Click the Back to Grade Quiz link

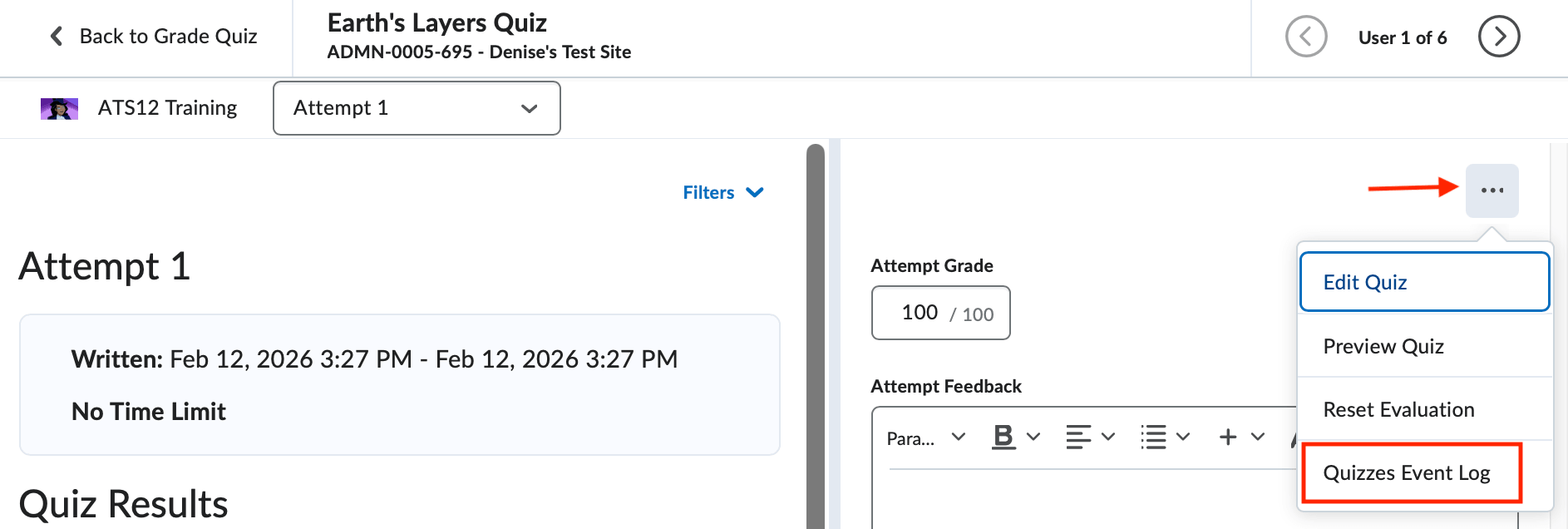[x=167, y=36]
